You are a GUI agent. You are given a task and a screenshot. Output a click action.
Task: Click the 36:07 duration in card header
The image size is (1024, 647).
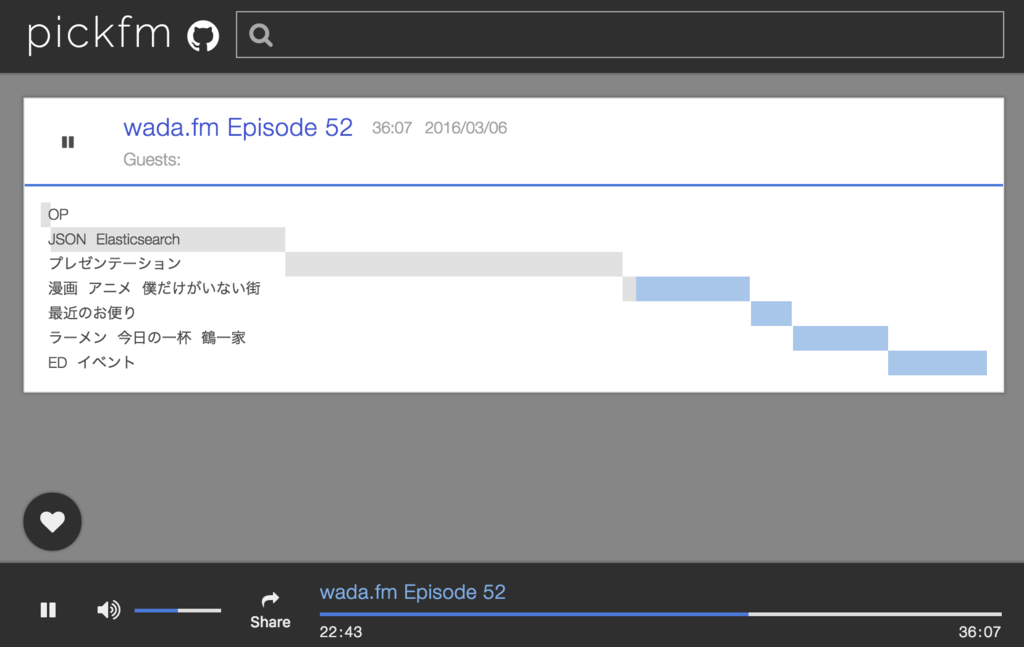point(392,128)
